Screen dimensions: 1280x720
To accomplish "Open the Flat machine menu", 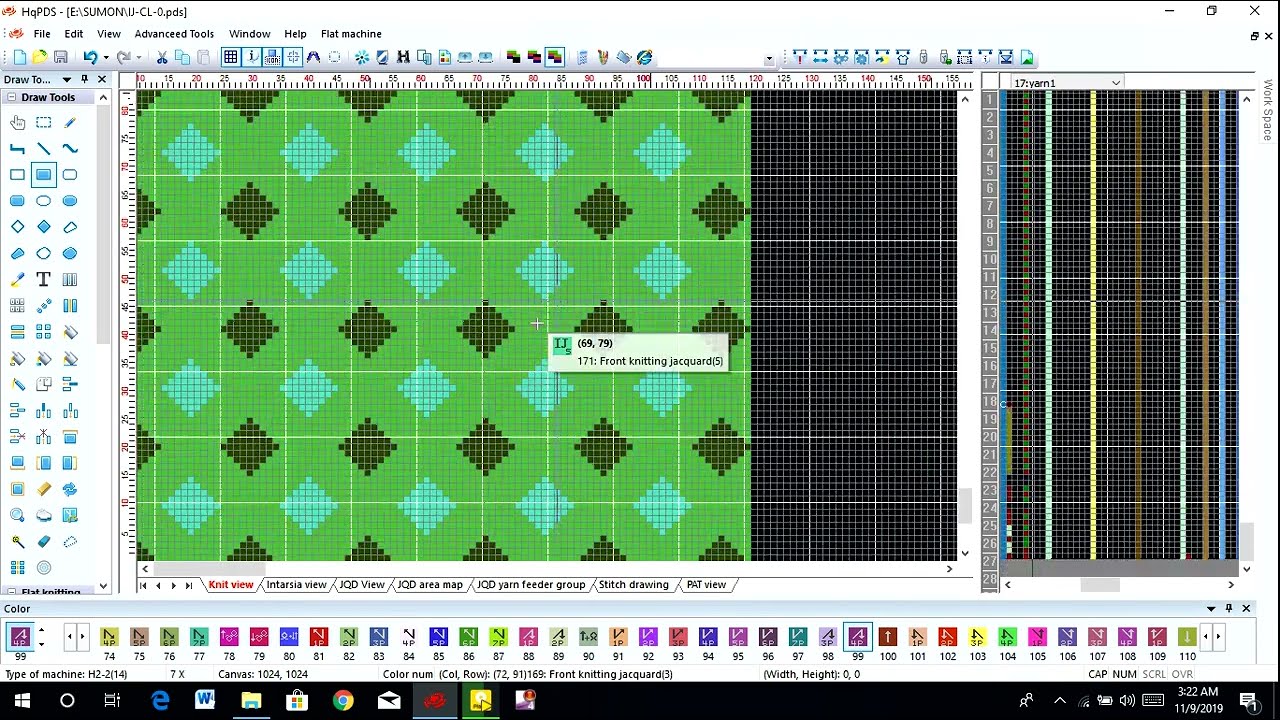I will click(351, 34).
